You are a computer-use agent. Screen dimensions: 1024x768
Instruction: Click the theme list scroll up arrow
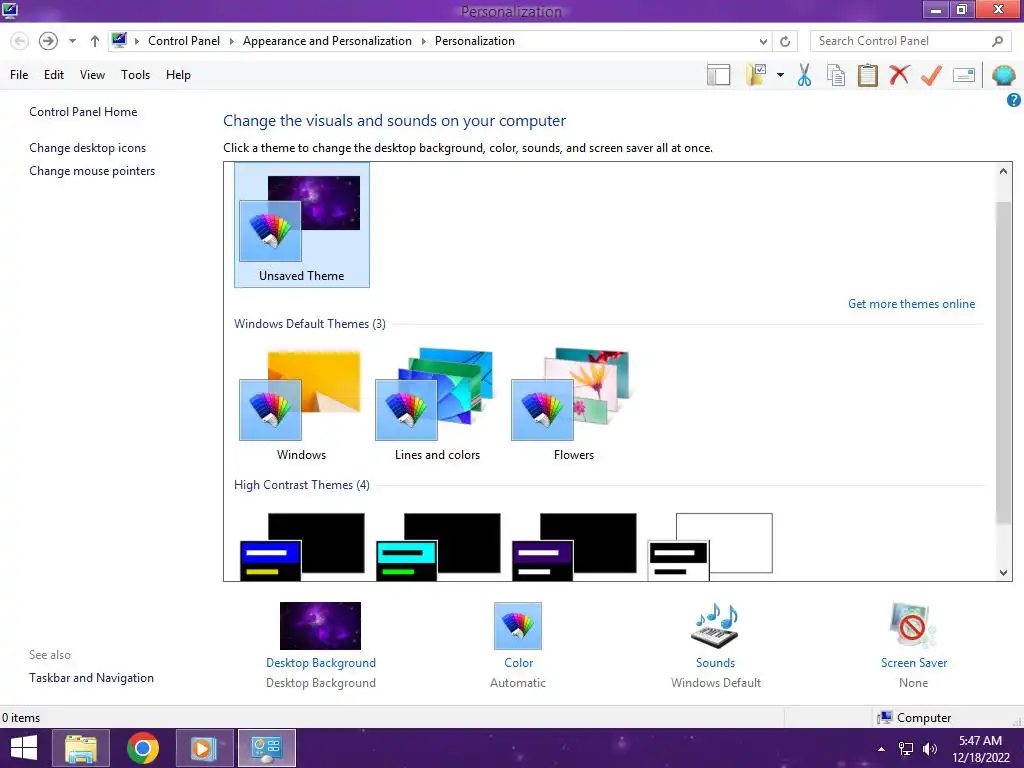pos(1003,171)
